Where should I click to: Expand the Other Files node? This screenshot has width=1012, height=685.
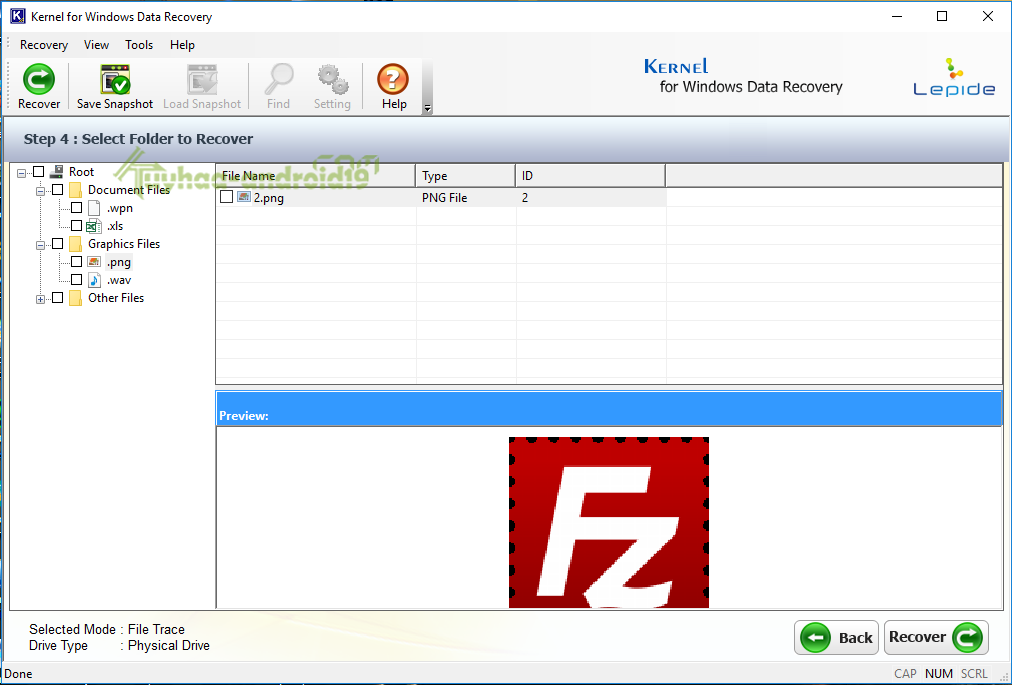[x=40, y=300]
